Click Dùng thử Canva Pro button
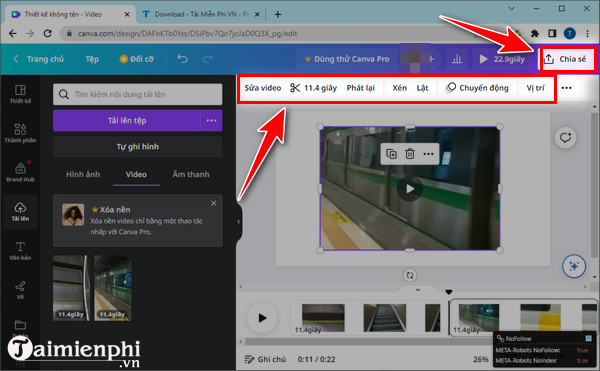The height and width of the screenshot is (371, 600). (x=347, y=59)
